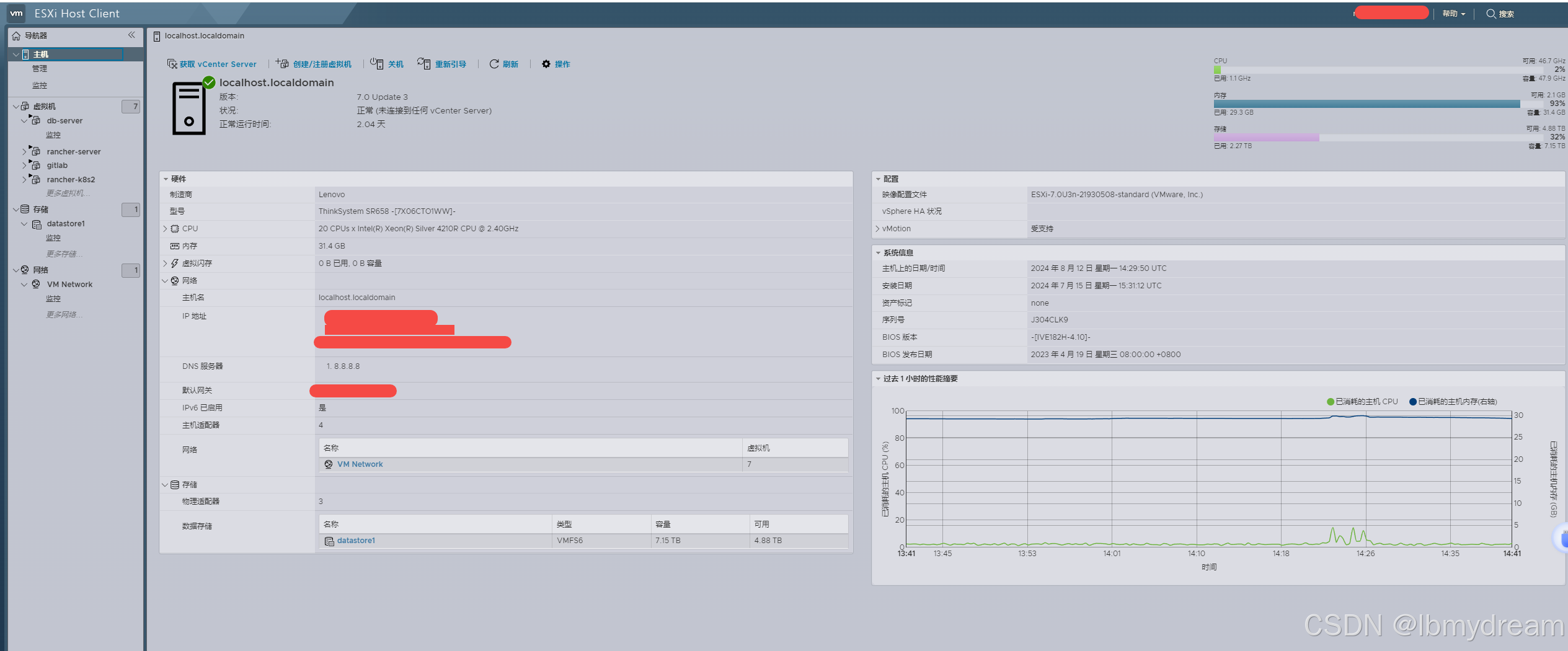The image size is (1568, 651).
Task: Click the CPU chip icon in hardware panel
Action: [175, 229]
